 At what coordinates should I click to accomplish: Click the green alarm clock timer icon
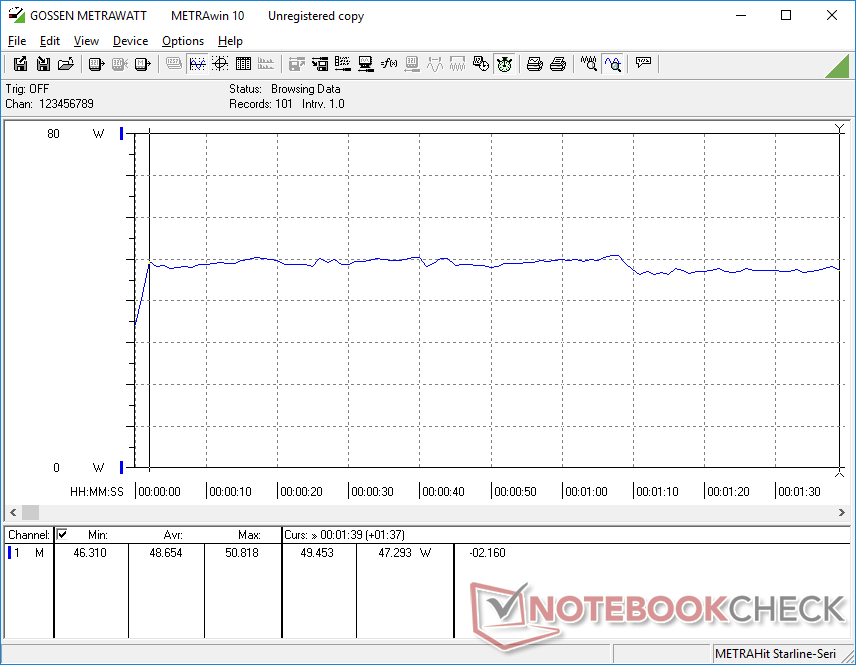[505, 64]
